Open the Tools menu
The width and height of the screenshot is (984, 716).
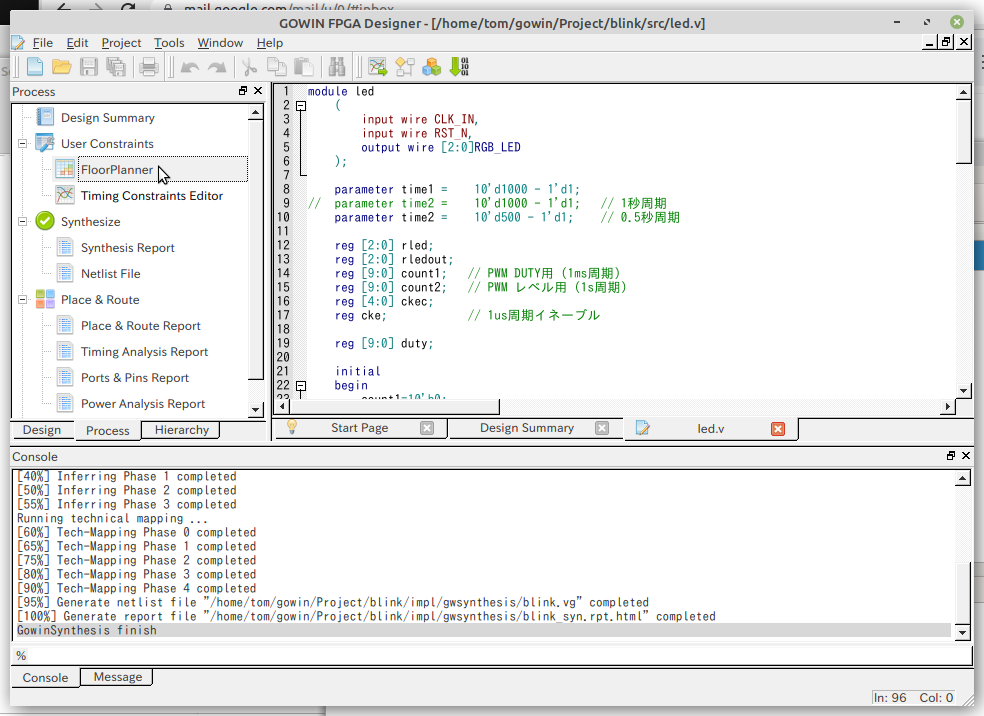coord(169,43)
